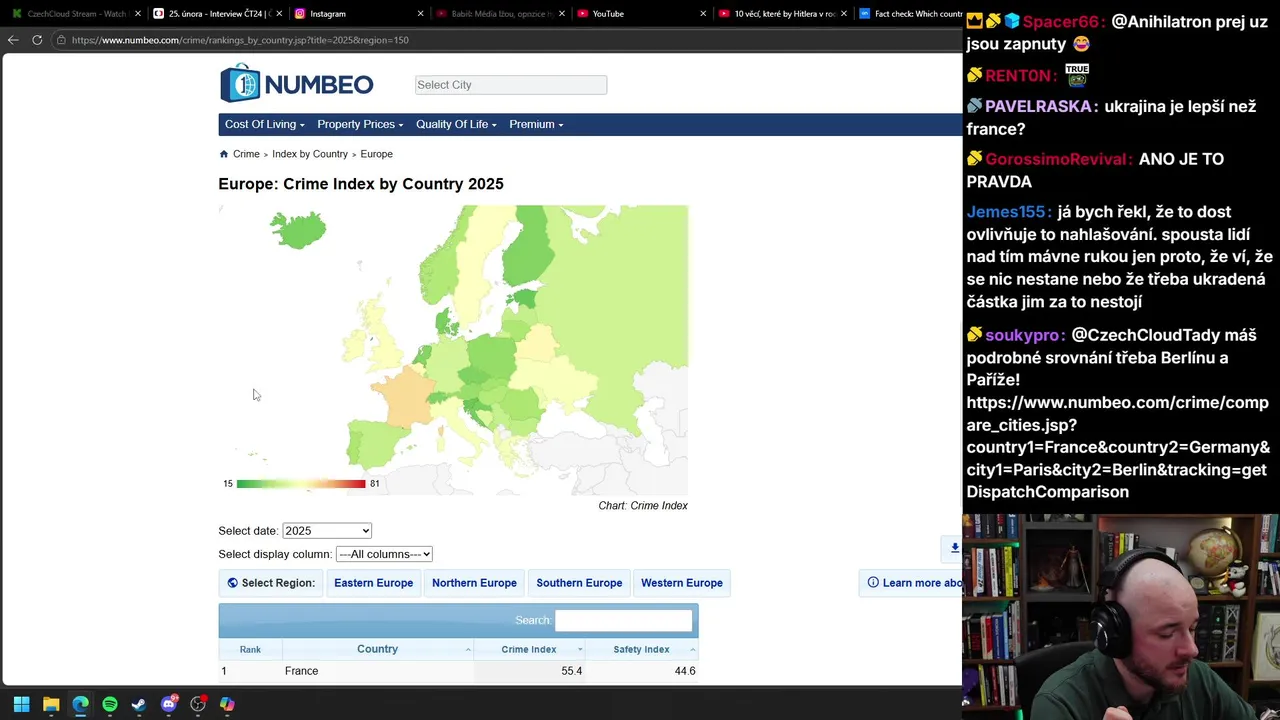The height and width of the screenshot is (720, 1280).
Task: Click the info icon next to Learn more
Action: point(873,583)
